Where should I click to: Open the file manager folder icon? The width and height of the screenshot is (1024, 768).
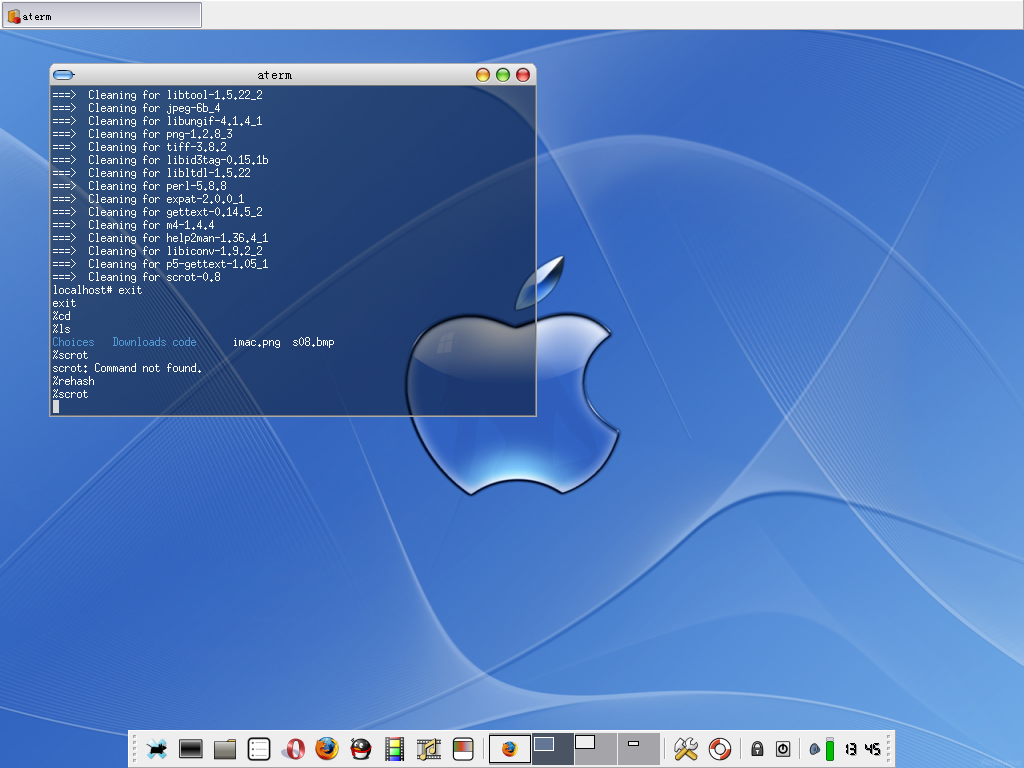pos(225,748)
